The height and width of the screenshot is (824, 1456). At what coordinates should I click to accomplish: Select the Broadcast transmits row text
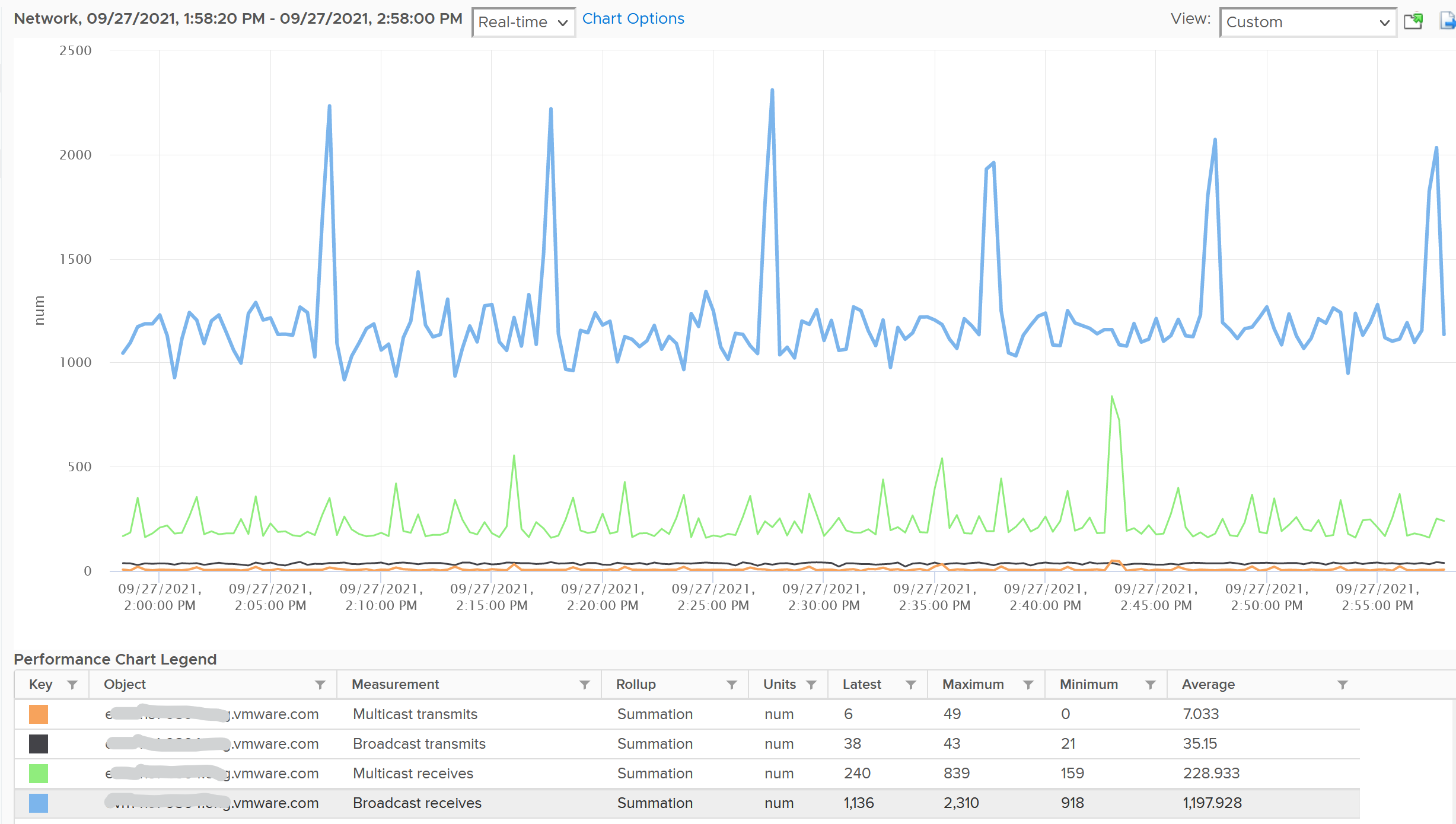(x=419, y=744)
